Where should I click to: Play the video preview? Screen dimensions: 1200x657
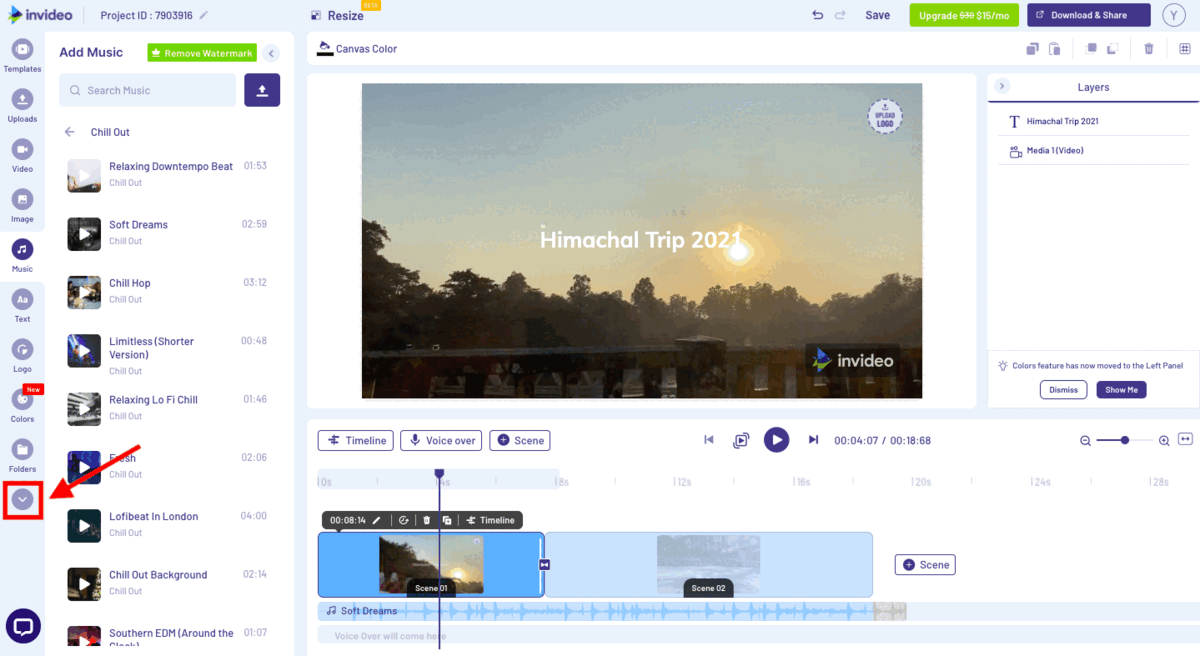coord(777,440)
